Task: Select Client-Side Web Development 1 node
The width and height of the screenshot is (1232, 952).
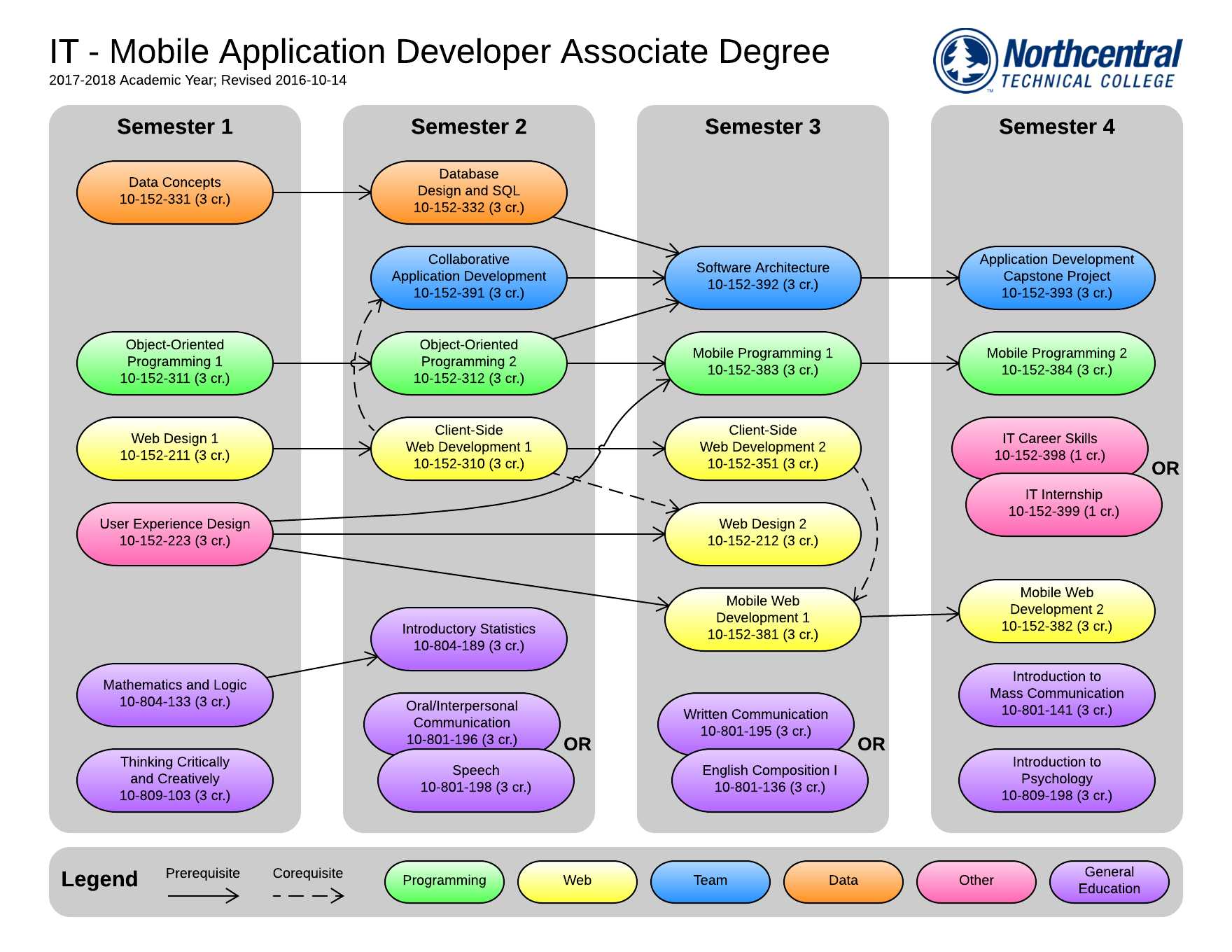Action: 468,448
